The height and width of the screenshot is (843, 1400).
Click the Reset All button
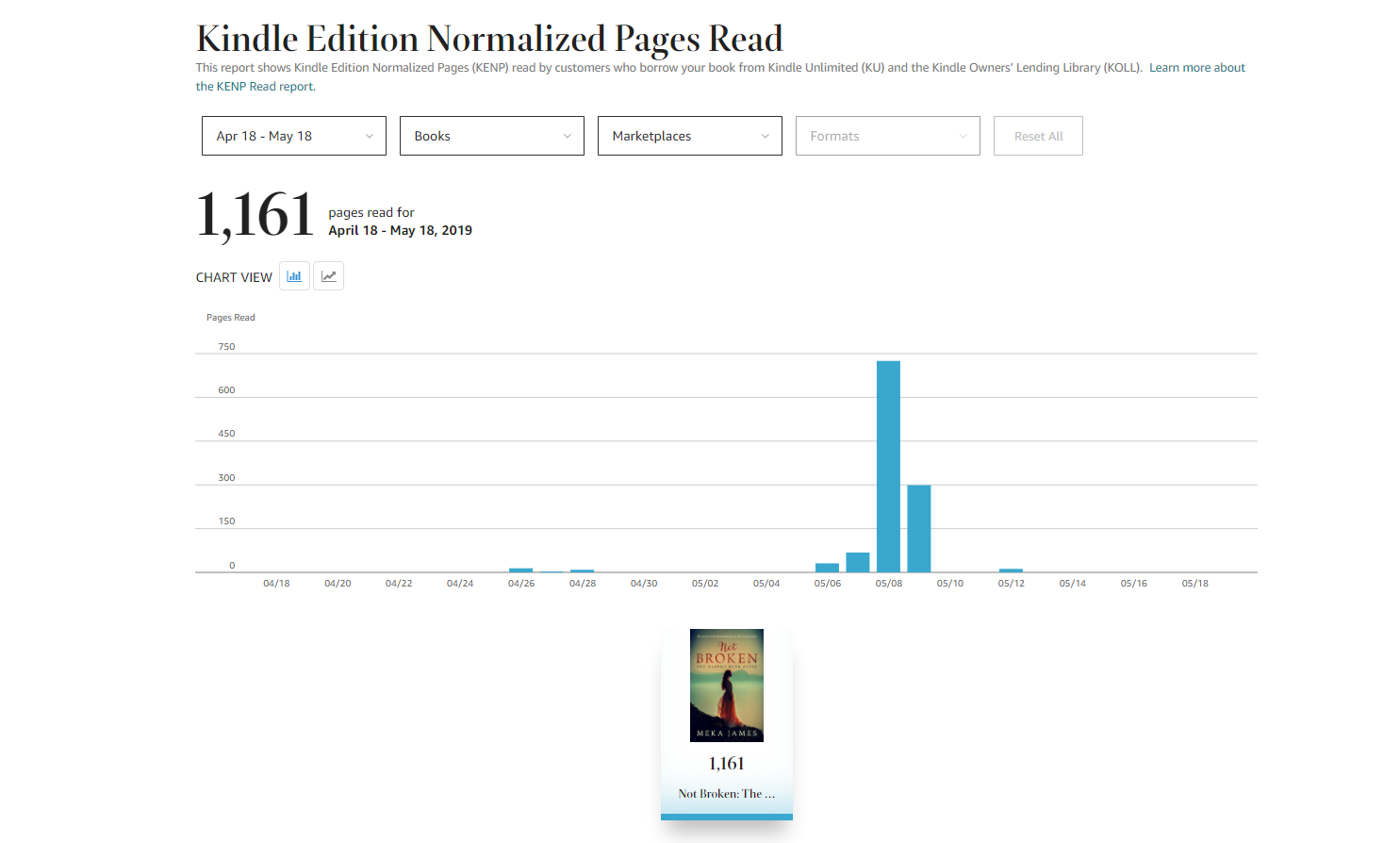1038,136
